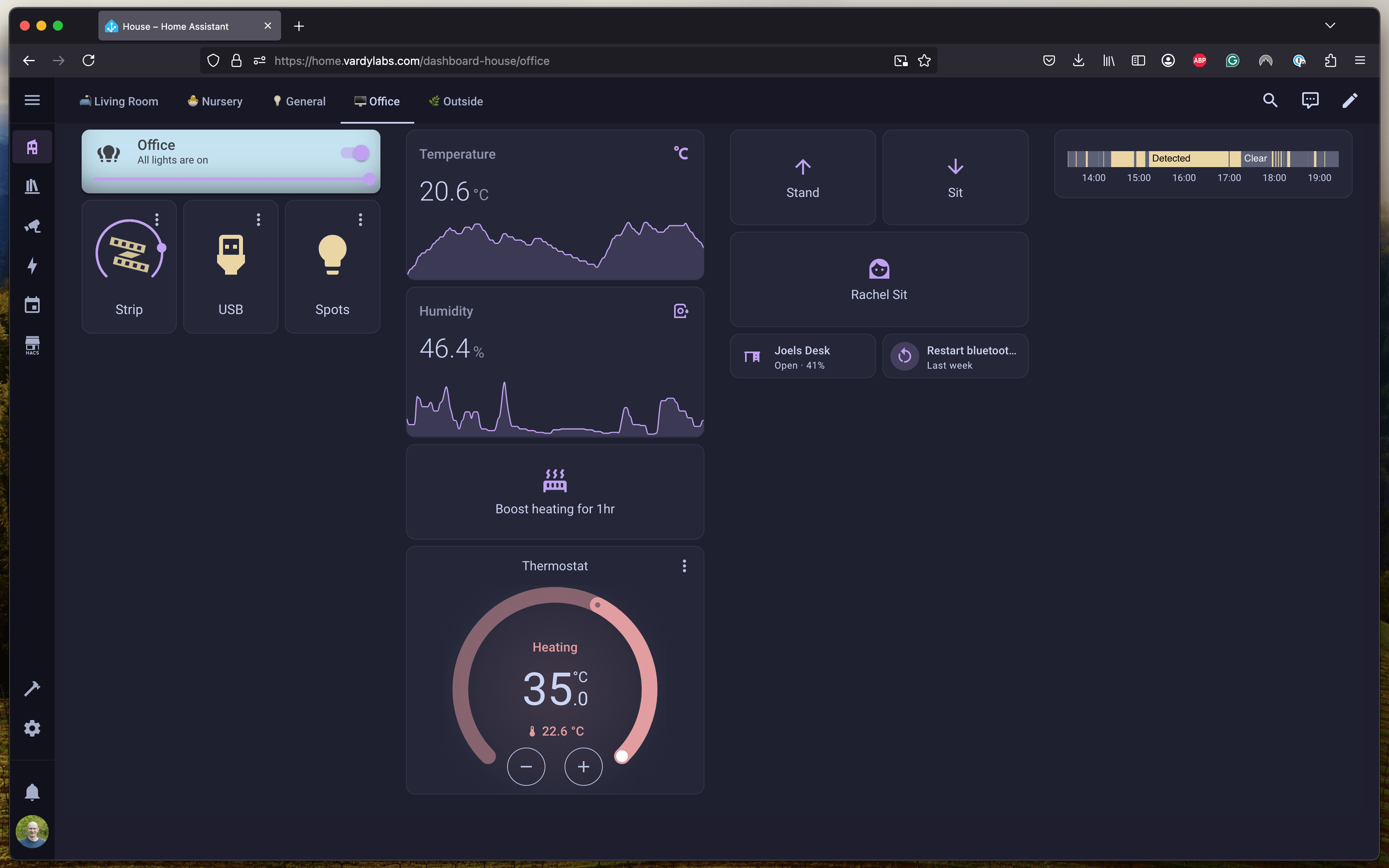Open the Settings gear in the sidebar
Viewport: 1389px width, 868px height.
[x=32, y=728]
